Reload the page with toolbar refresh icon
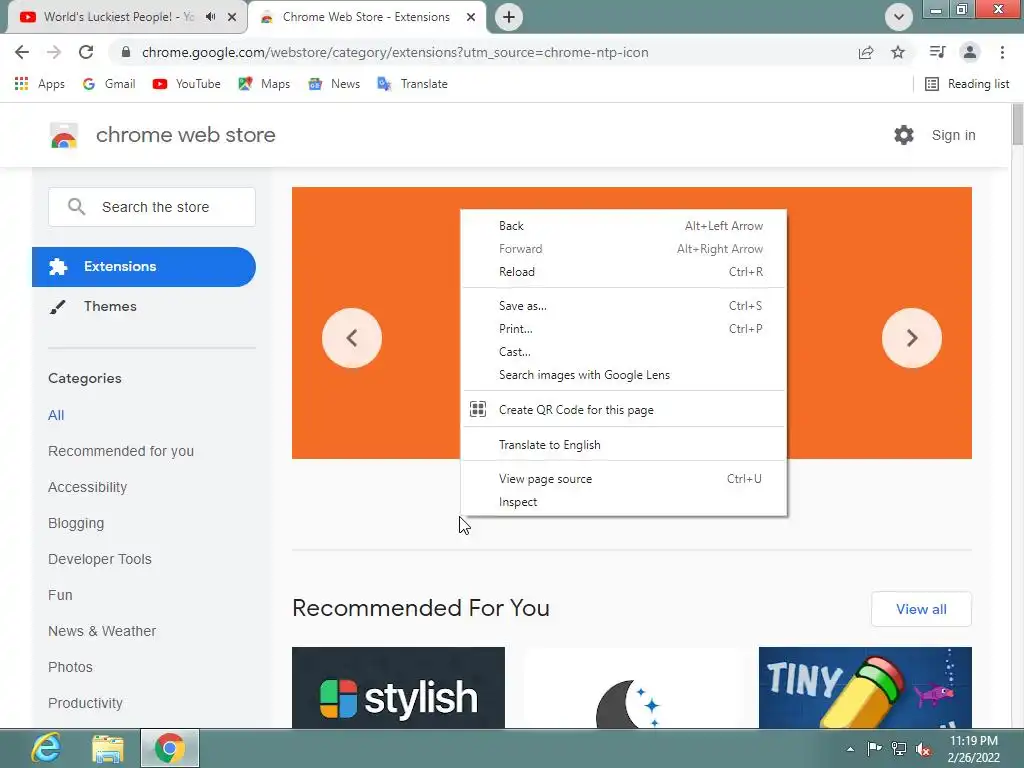 (x=86, y=52)
